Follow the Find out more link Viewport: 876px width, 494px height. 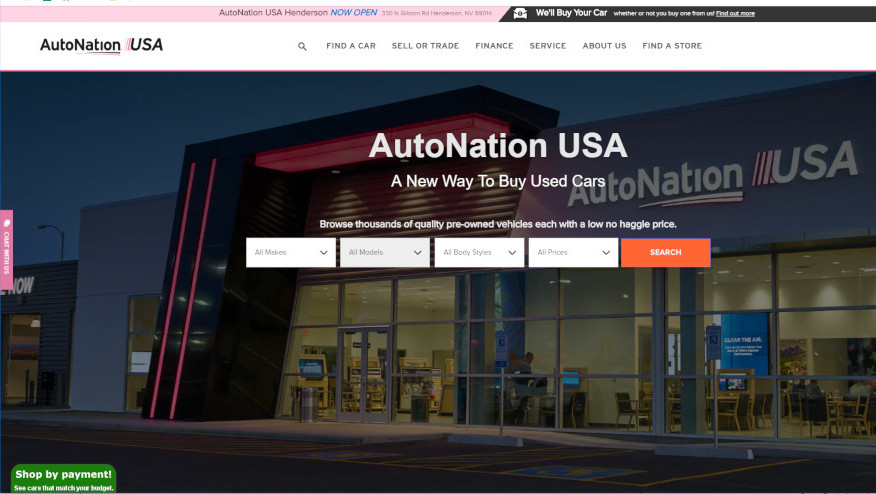735,14
